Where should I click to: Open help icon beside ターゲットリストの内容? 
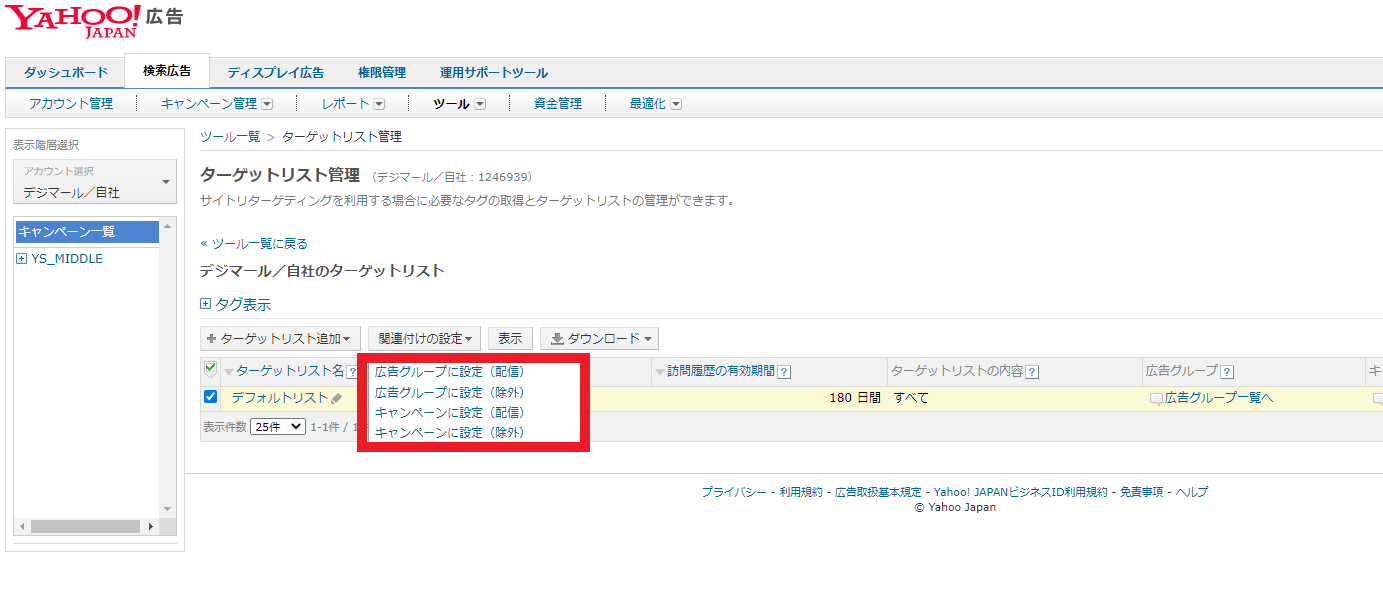(1032, 372)
